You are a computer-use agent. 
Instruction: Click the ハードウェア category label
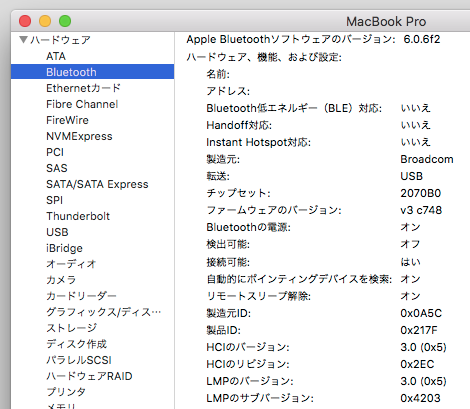point(60,40)
